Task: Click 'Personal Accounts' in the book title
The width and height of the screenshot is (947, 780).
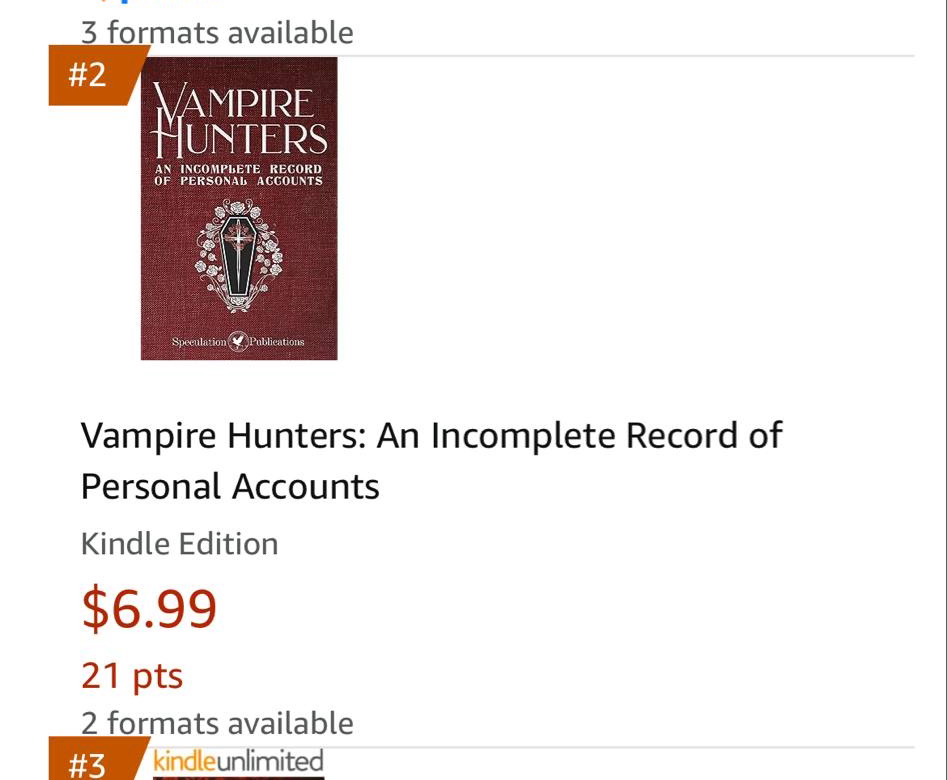Action: coord(230,487)
